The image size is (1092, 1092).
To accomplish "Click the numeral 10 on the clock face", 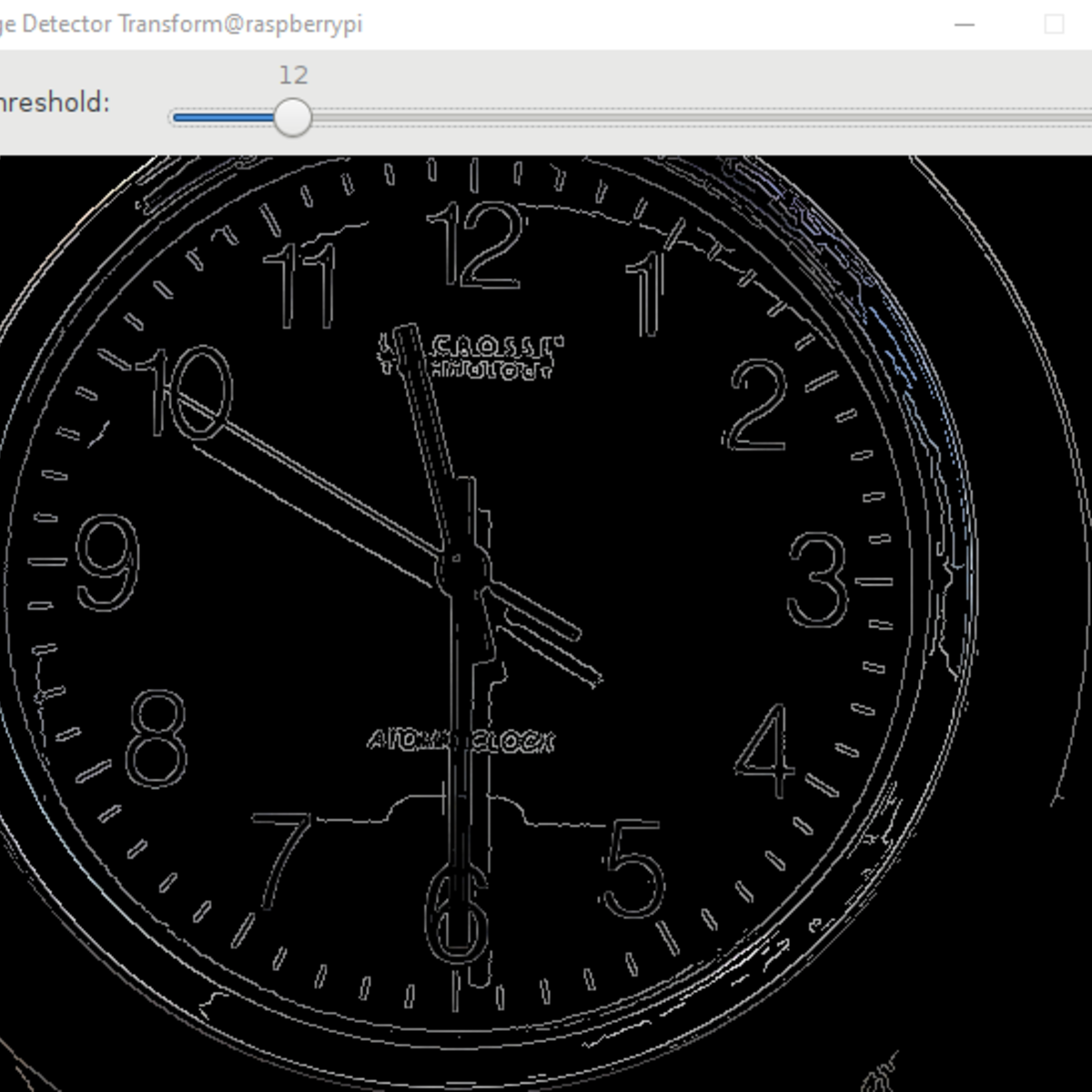I will (185, 393).
